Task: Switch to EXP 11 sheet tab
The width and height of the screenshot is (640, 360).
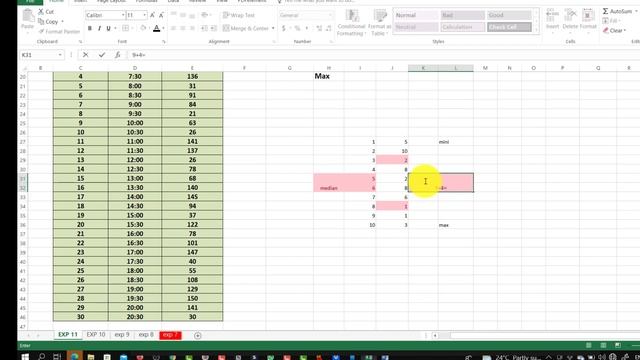Action: pyautogui.click(x=68, y=335)
